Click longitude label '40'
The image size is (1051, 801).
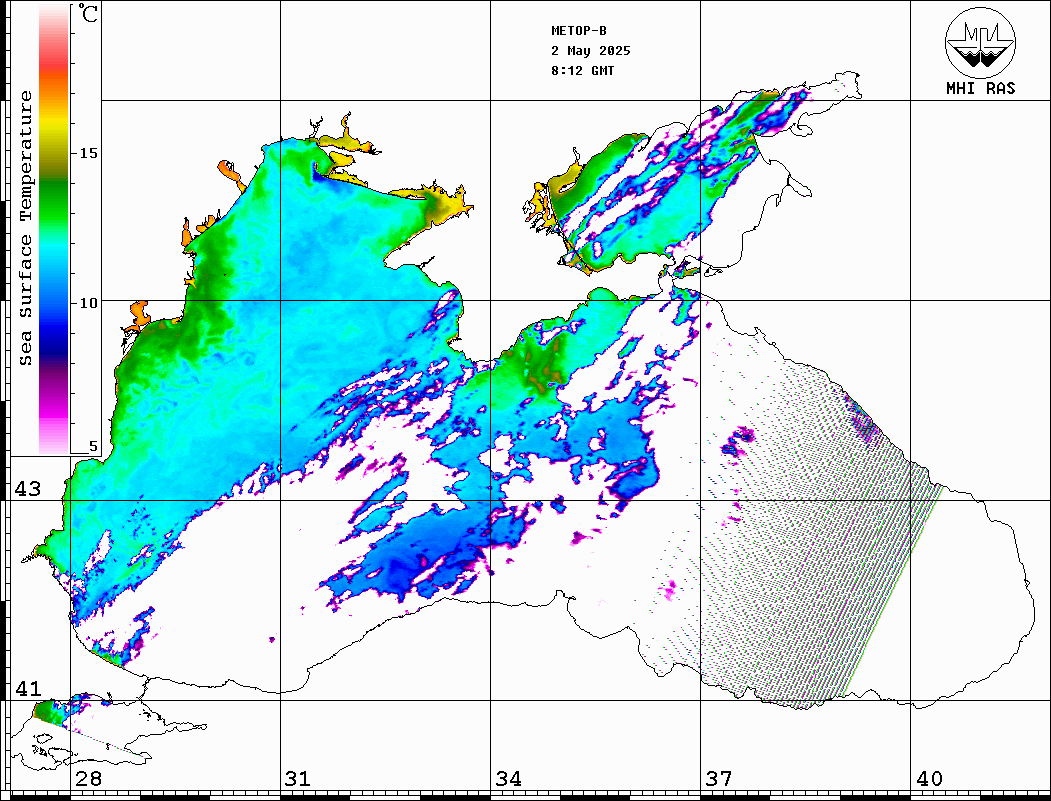pos(929,779)
